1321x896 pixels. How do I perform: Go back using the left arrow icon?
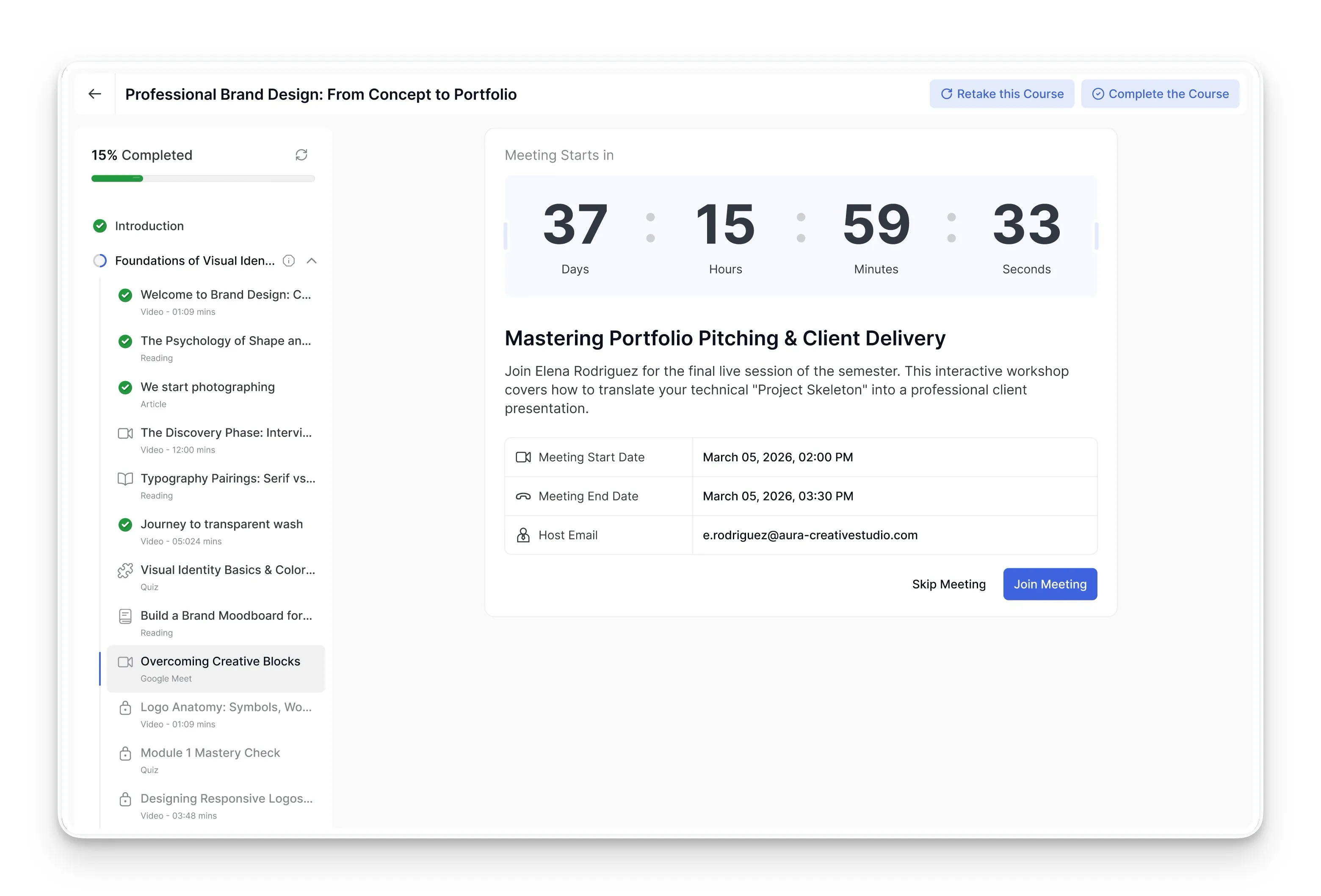point(95,94)
